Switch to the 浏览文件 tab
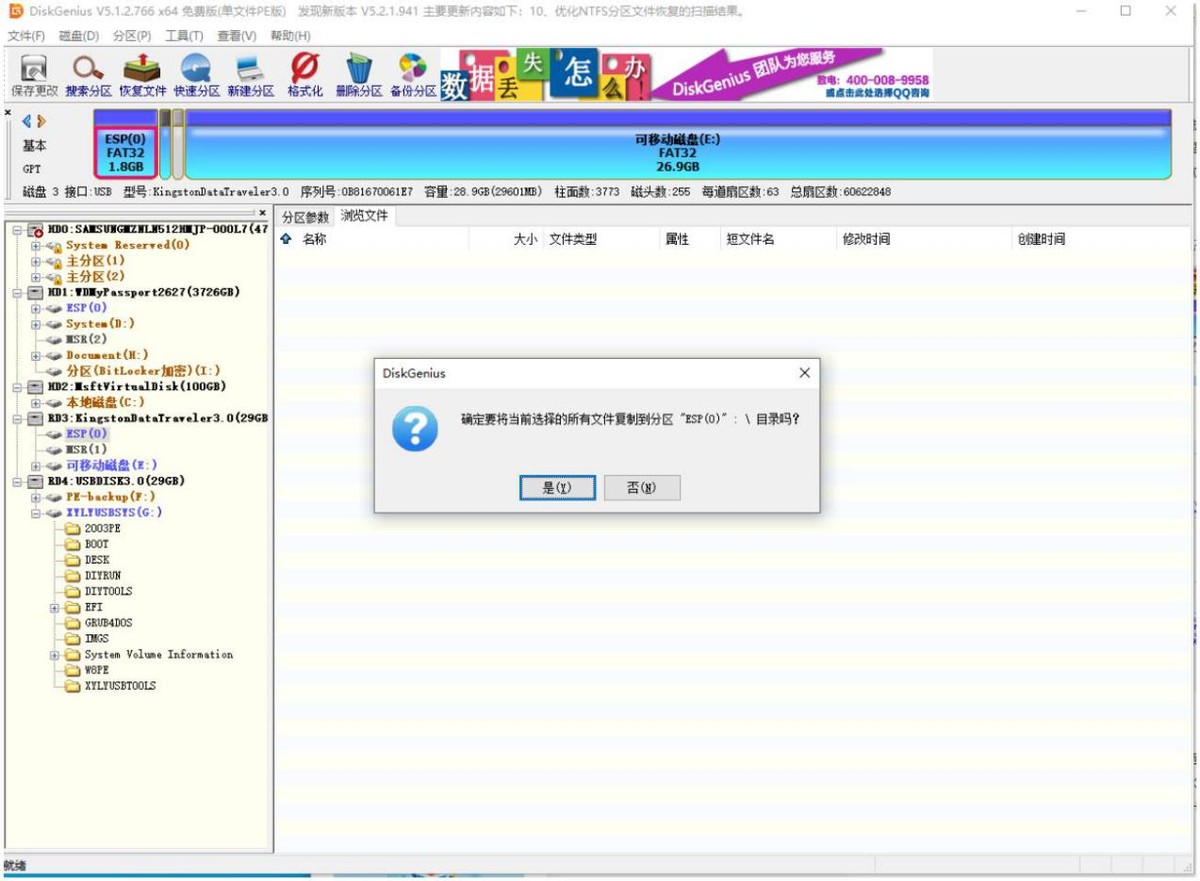The image size is (1200, 881). (364, 216)
